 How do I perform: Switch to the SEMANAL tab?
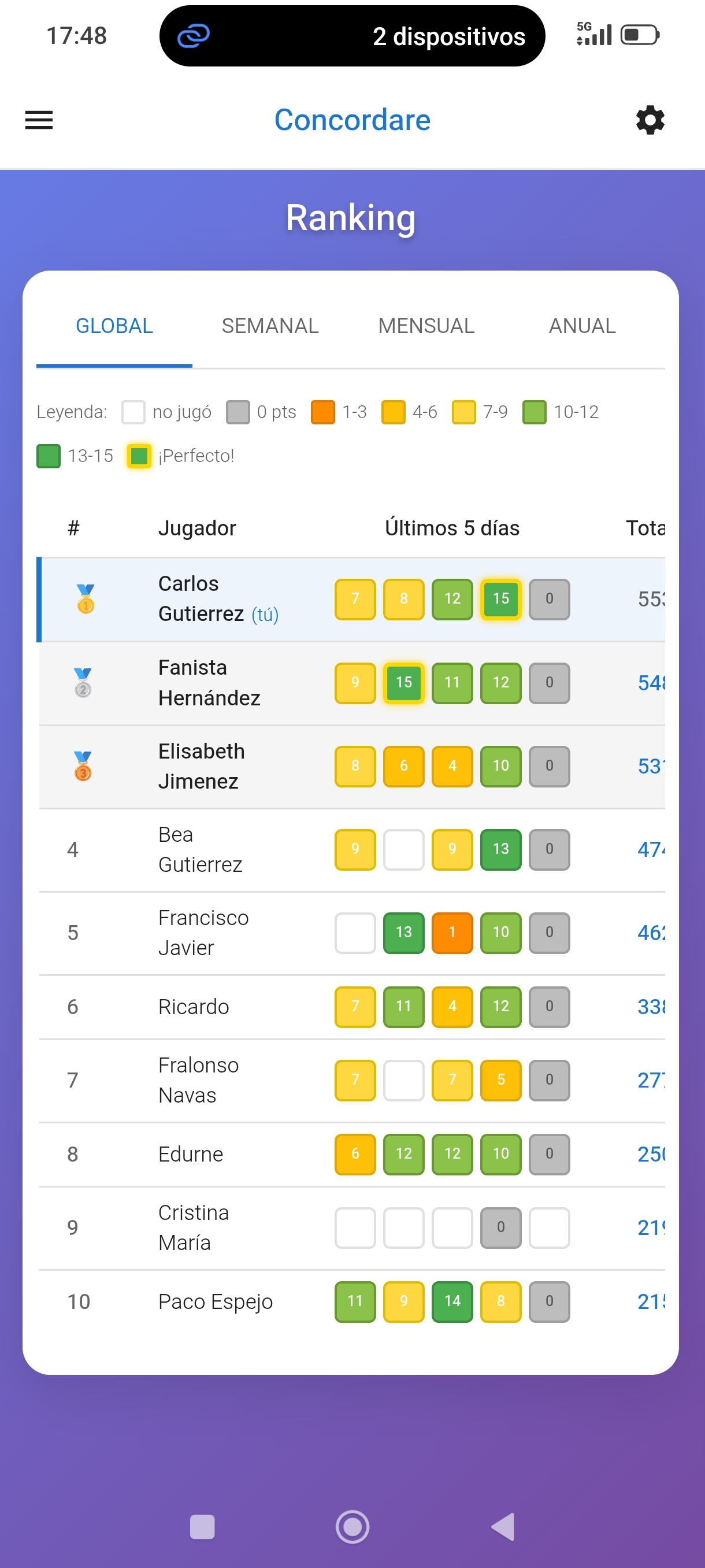click(270, 326)
